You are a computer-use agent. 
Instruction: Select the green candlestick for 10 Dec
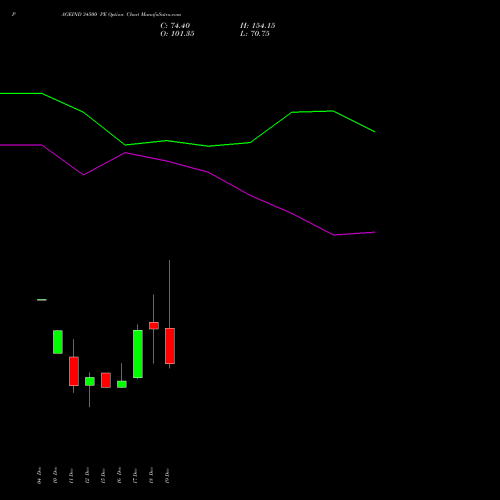pos(58,342)
